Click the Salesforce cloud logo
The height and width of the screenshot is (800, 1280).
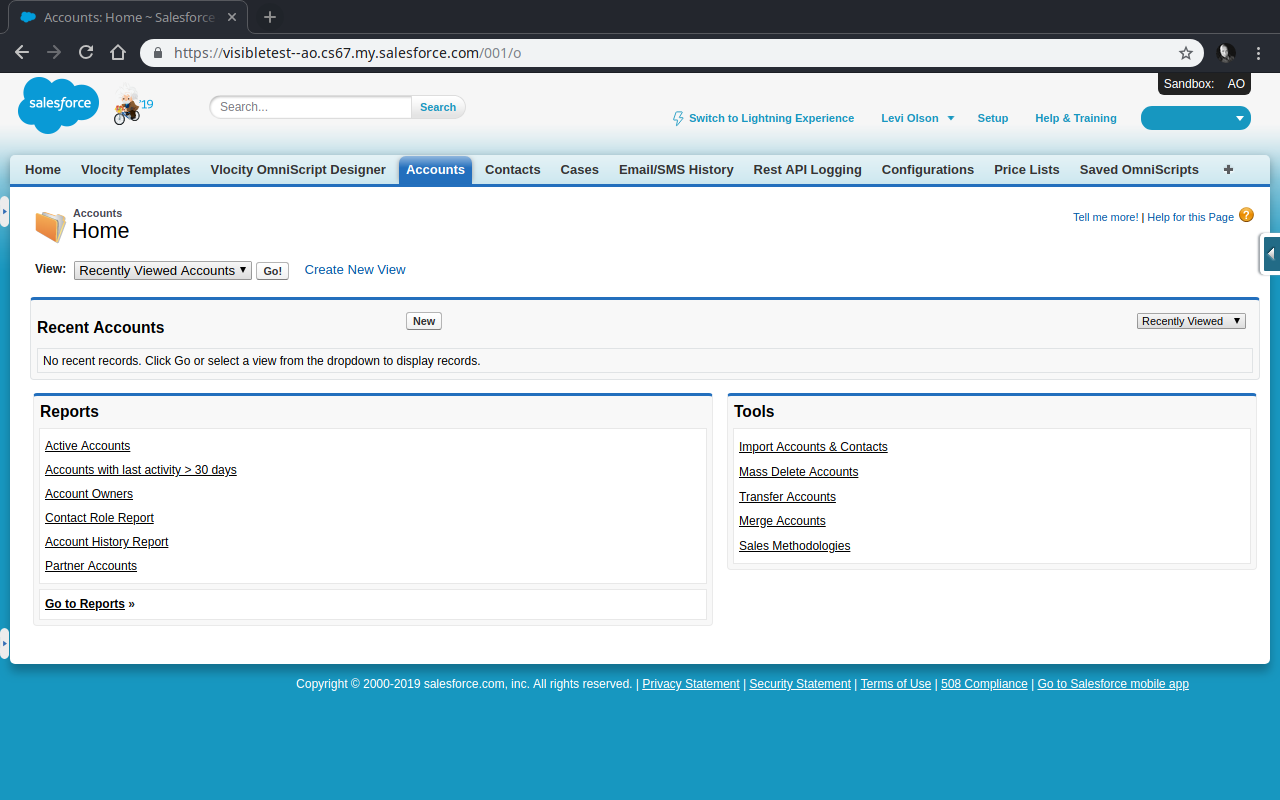[59, 105]
